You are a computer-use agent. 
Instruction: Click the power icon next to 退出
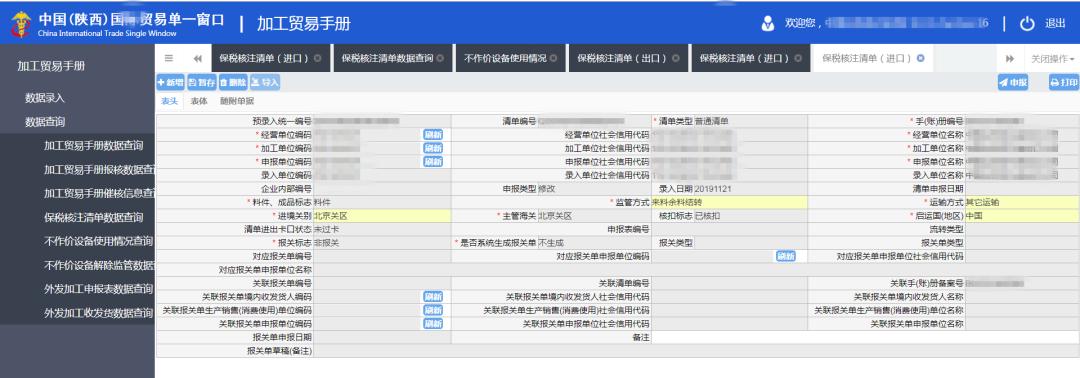point(1027,24)
